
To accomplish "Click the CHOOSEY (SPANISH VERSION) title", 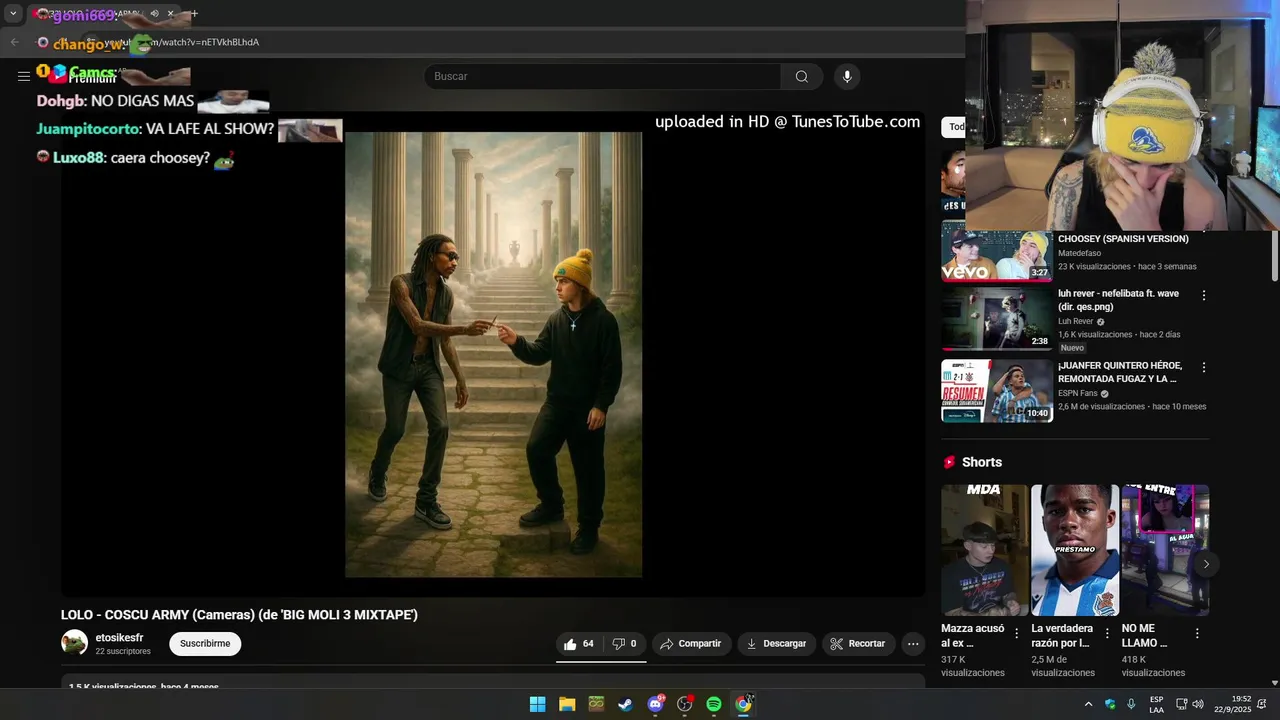I will coord(1123,239).
